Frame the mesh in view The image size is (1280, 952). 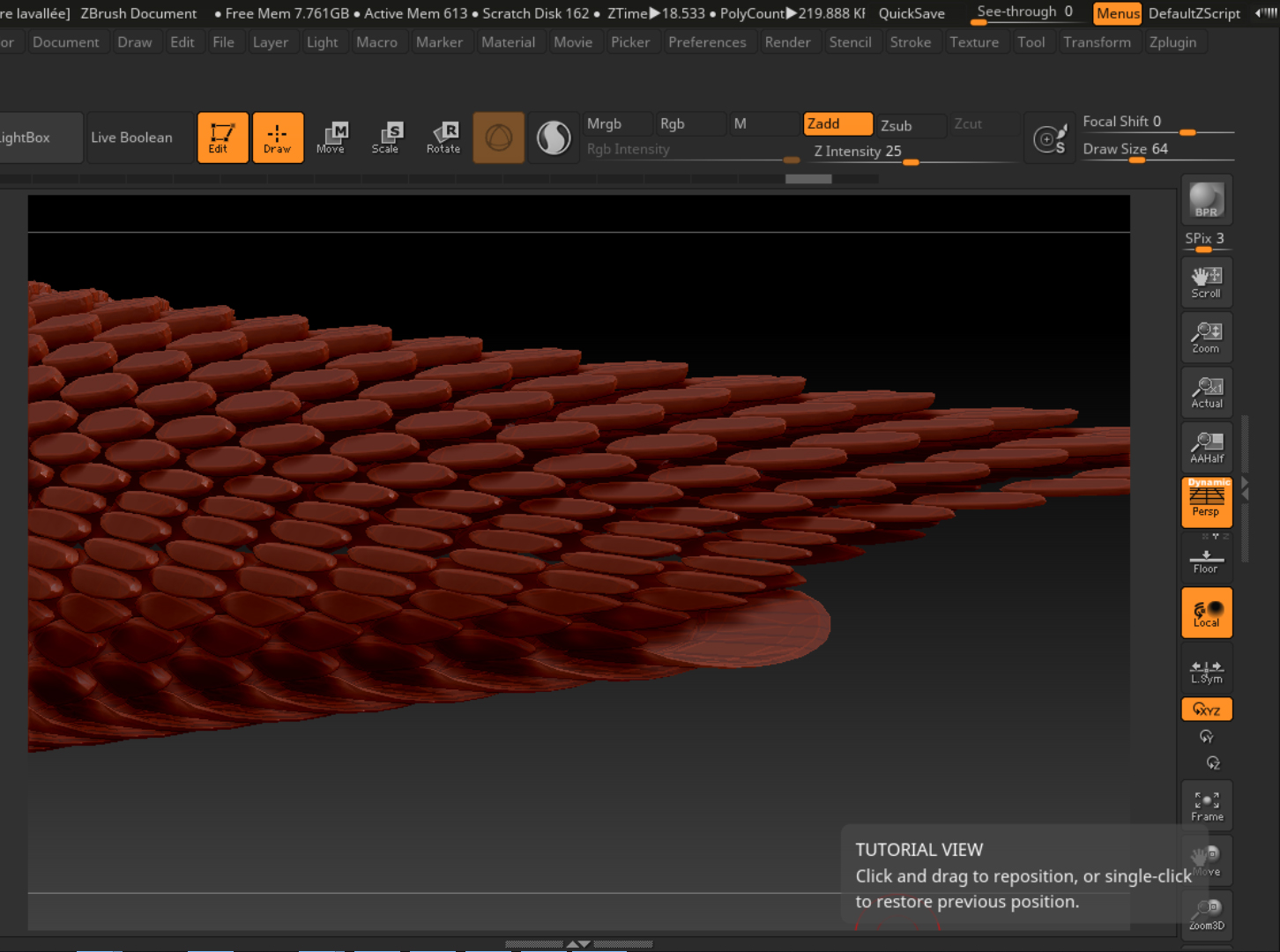click(1207, 805)
